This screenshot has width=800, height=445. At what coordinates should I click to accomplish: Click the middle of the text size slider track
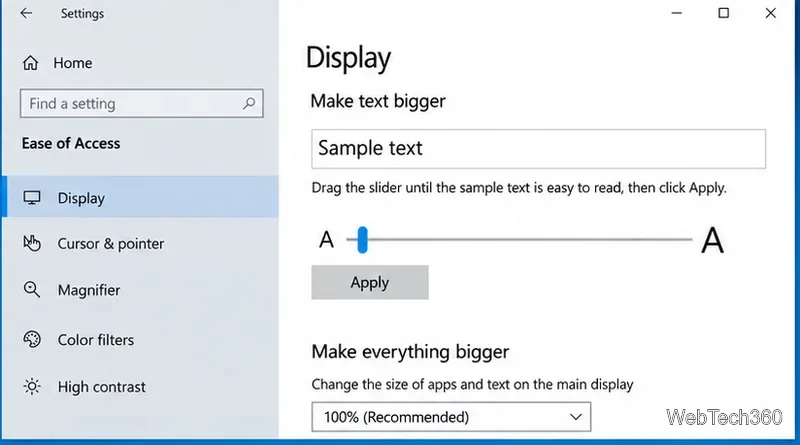coord(519,239)
